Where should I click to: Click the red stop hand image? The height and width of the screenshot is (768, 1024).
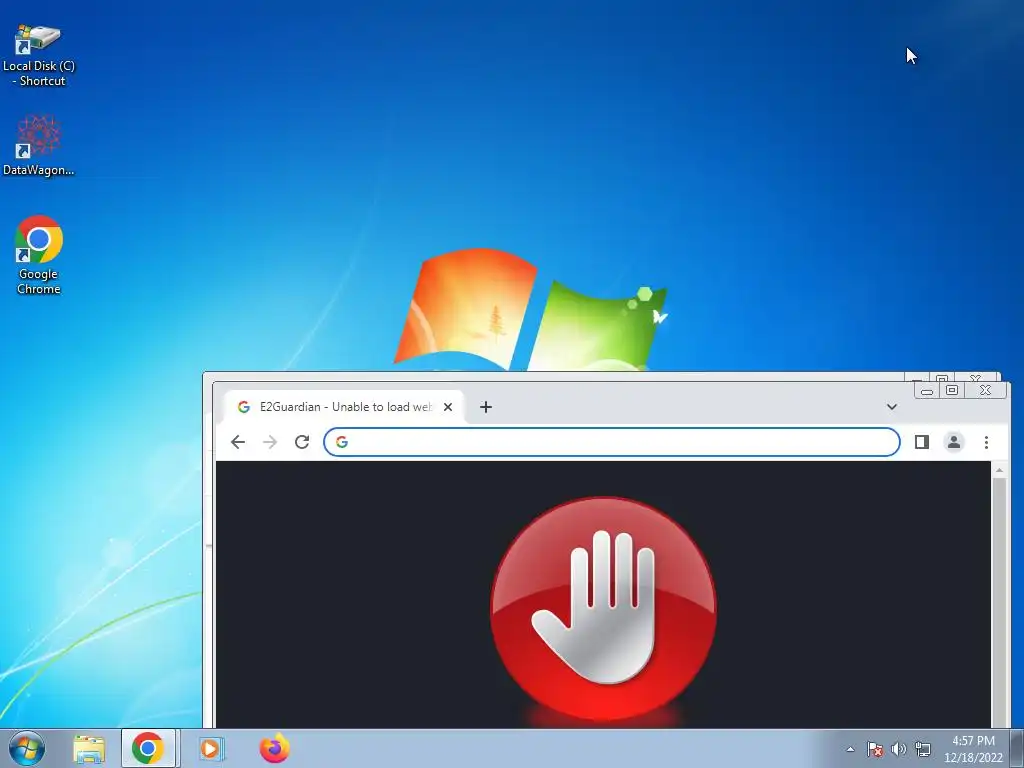[x=603, y=609]
